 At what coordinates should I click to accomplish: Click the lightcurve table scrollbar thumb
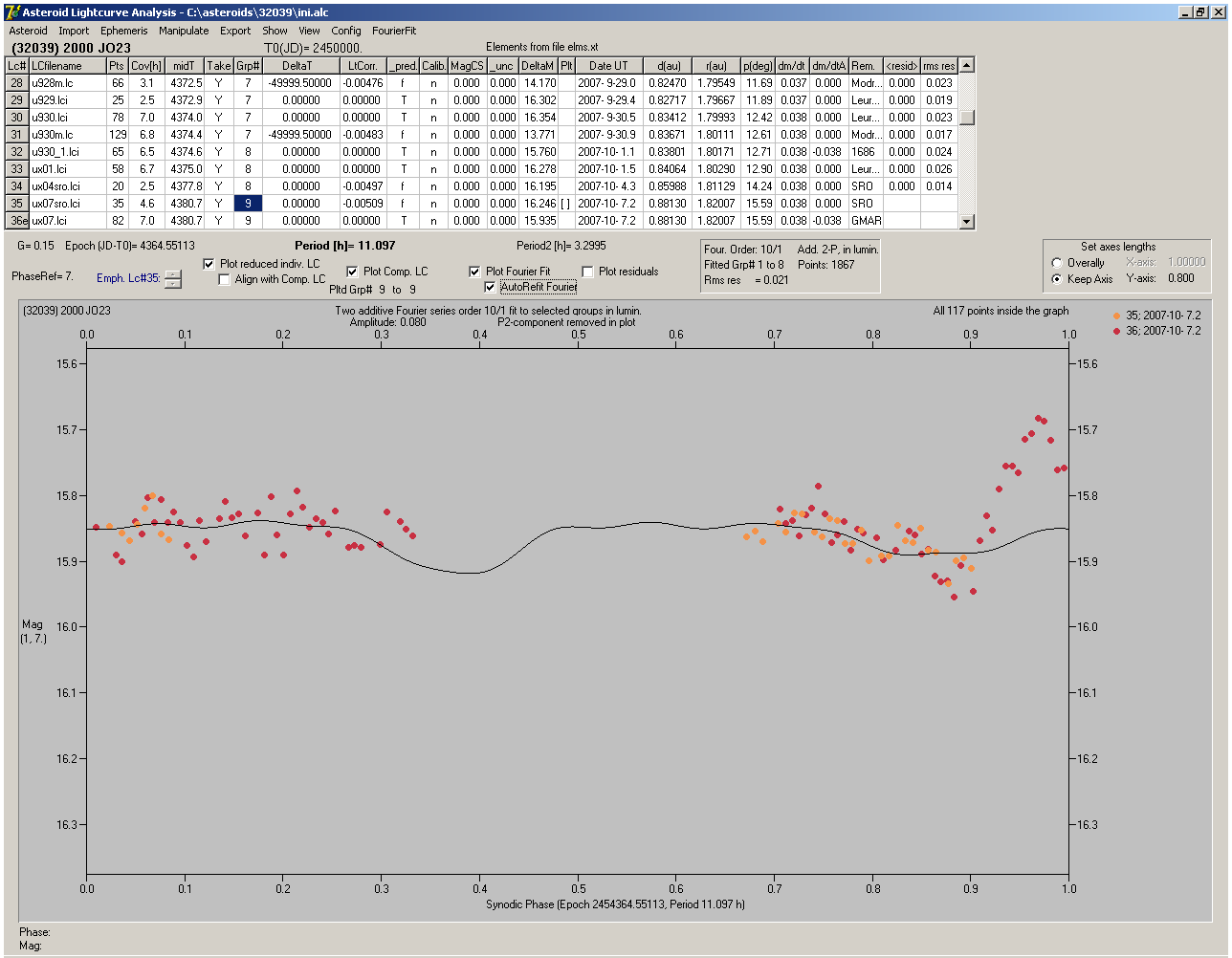967,118
